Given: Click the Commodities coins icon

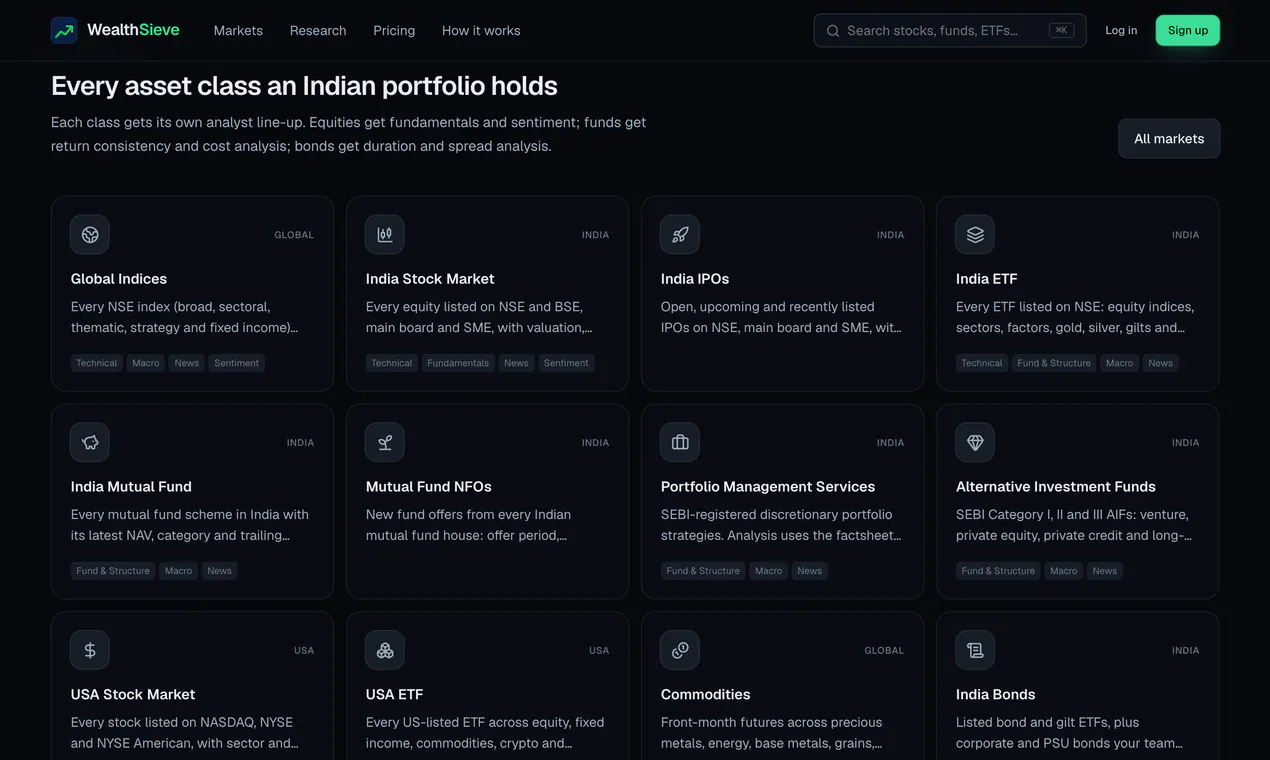Looking at the screenshot, I should point(680,650).
